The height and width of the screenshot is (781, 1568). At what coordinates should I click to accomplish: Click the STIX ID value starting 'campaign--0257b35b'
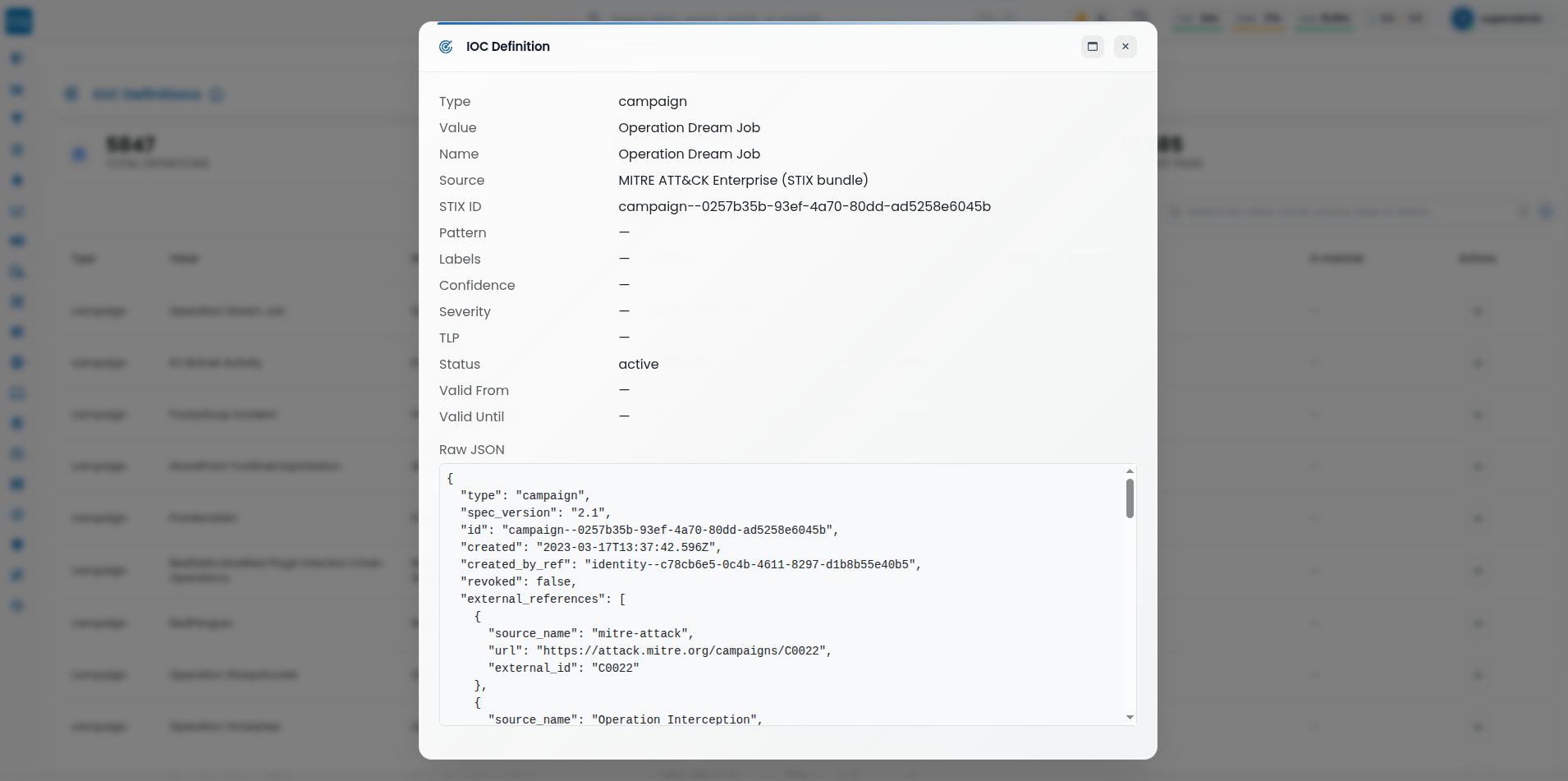(x=805, y=207)
